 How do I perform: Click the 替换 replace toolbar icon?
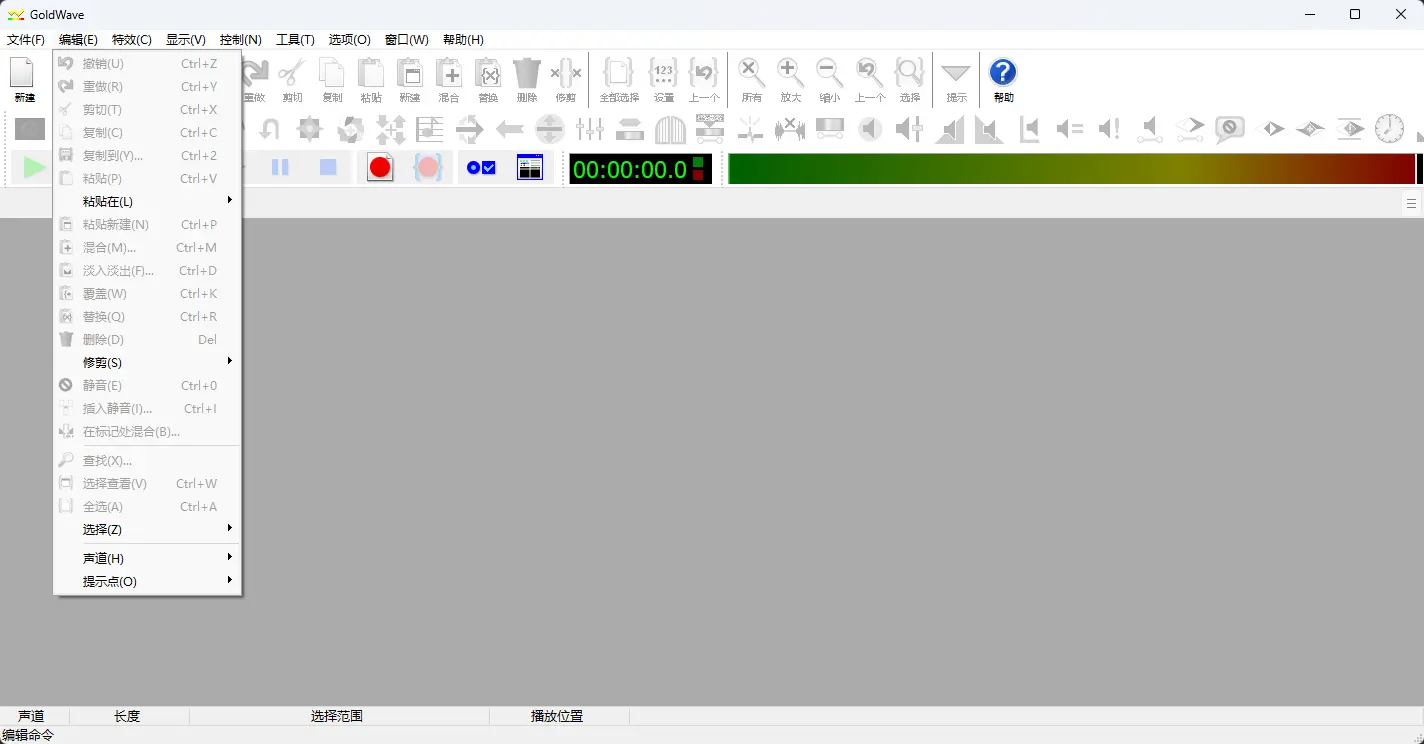[488, 79]
